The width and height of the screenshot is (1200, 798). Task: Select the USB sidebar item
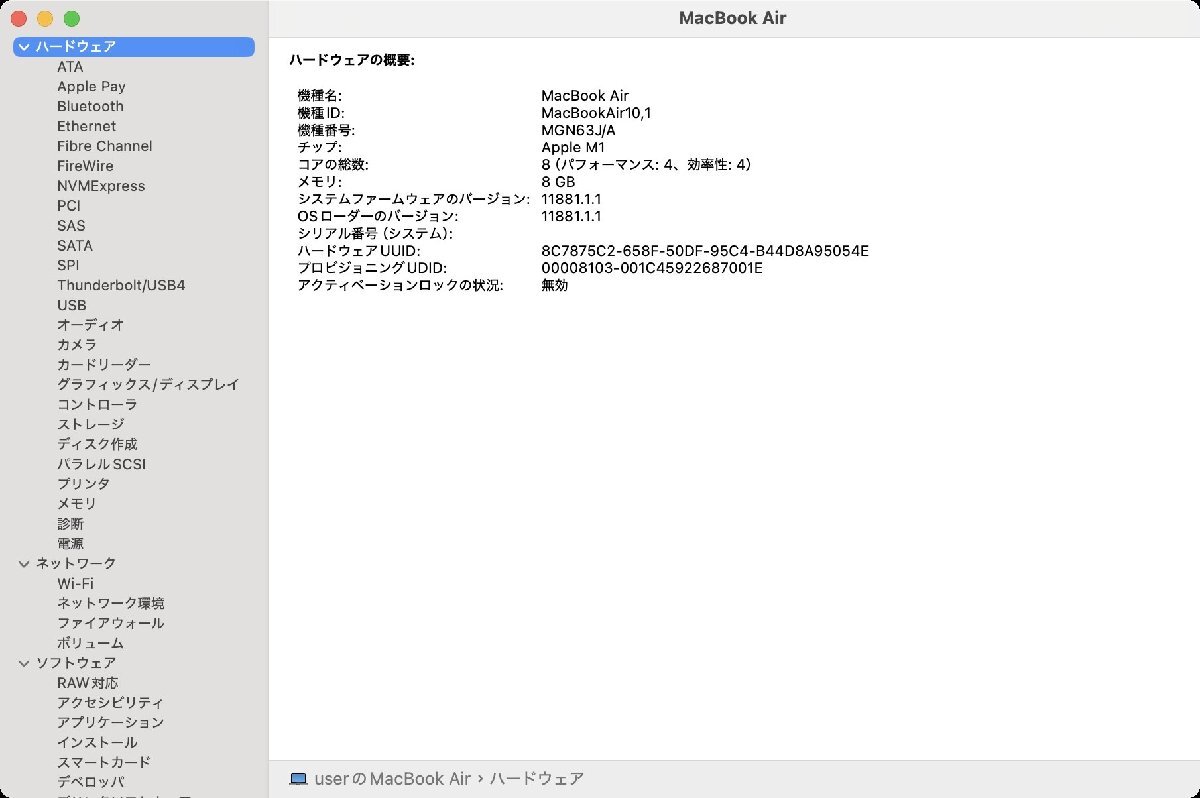point(71,305)
